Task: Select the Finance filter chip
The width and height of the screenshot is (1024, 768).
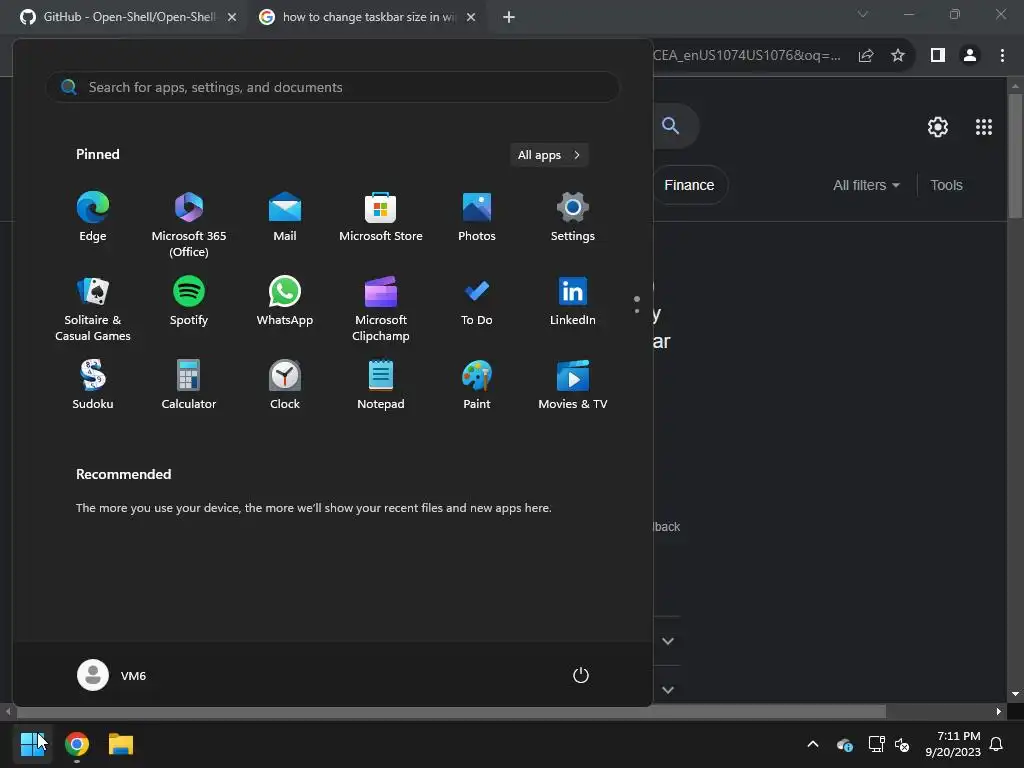Action: tap(690, 185)
